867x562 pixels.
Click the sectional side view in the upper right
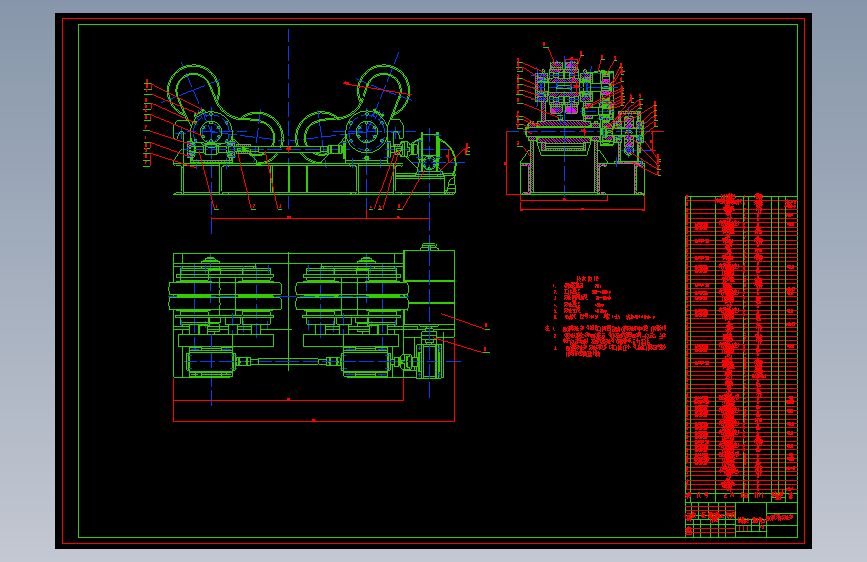(x=583, y=126)
